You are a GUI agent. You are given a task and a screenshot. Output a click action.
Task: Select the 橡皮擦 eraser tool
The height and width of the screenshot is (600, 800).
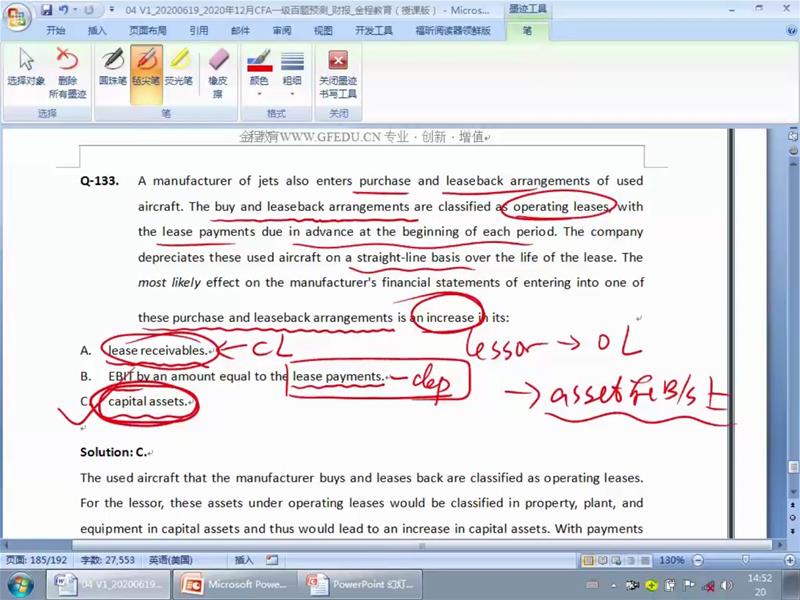click(218, 72)
